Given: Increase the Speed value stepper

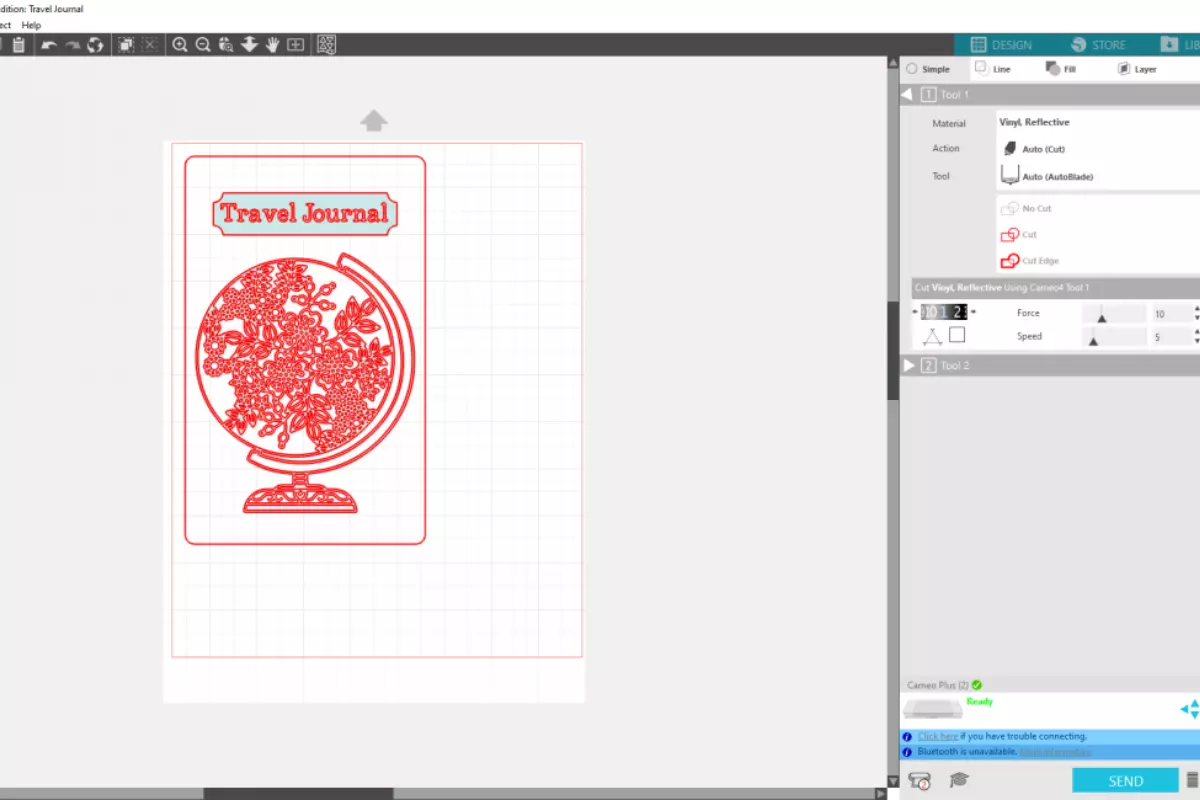Looking at the screenshot, I should (1197, 332).
